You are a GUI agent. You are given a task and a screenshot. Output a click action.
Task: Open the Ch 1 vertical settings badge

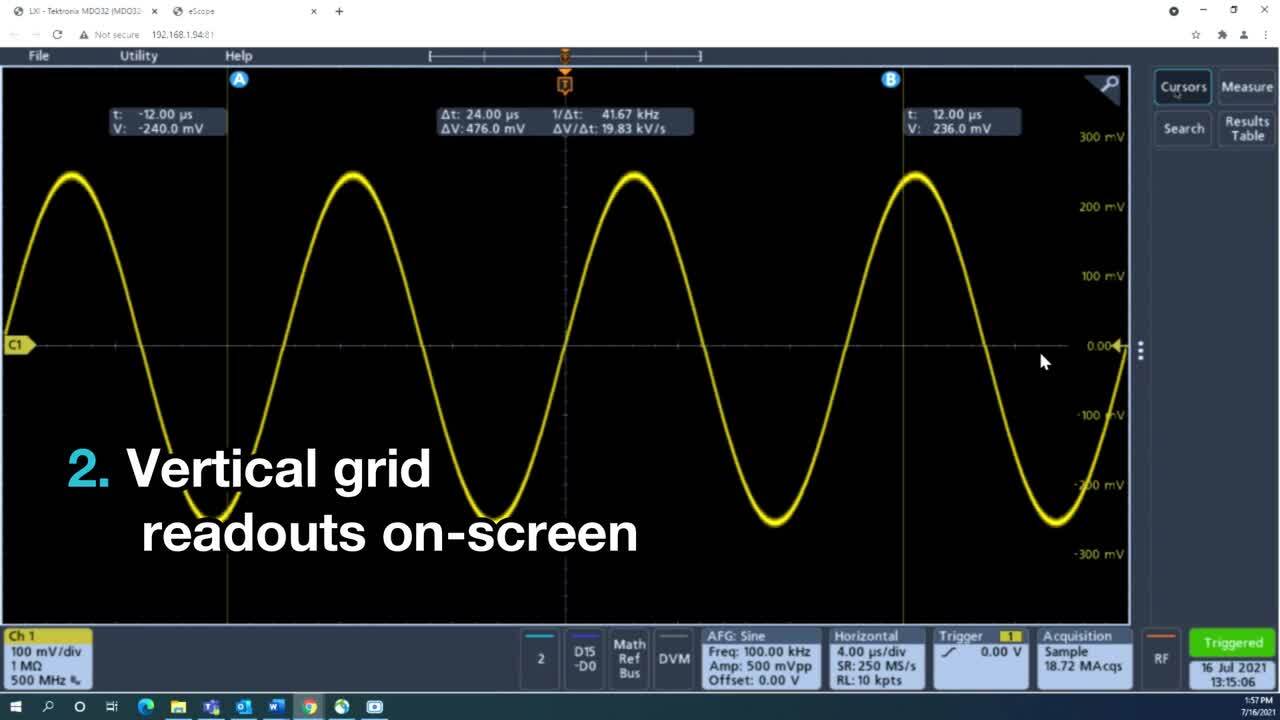48,658
